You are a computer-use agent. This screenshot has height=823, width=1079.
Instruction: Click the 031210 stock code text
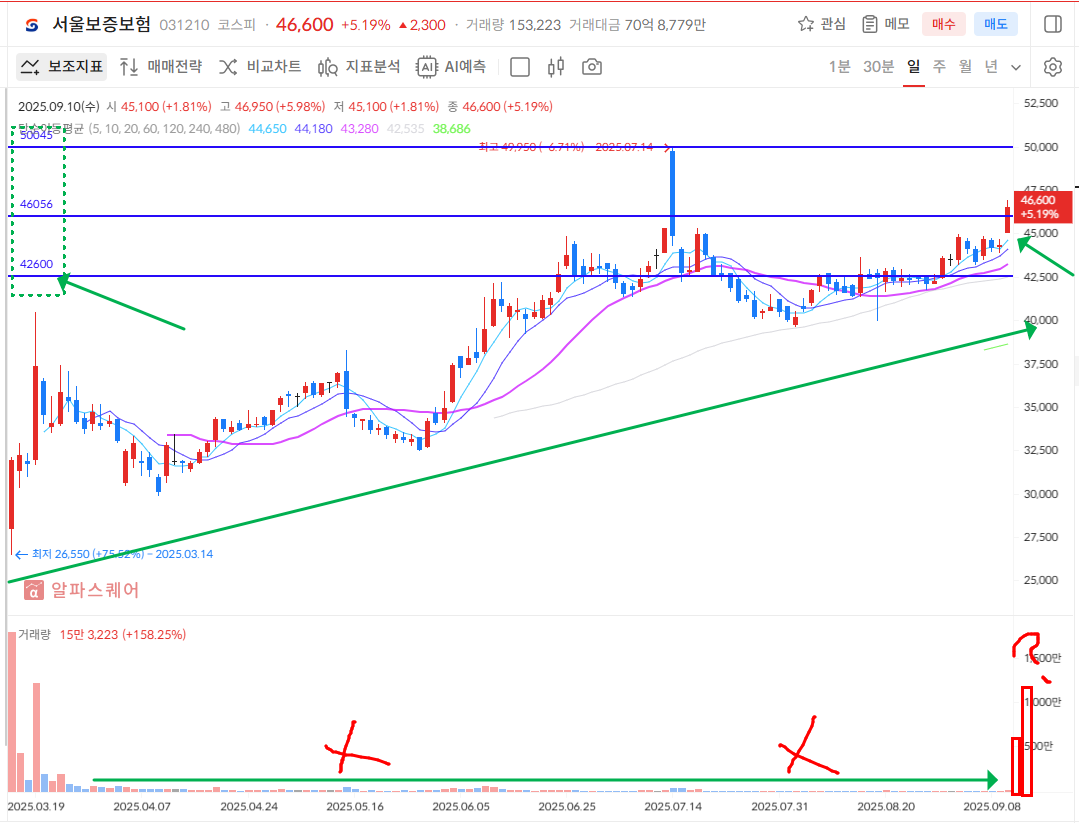184,25
